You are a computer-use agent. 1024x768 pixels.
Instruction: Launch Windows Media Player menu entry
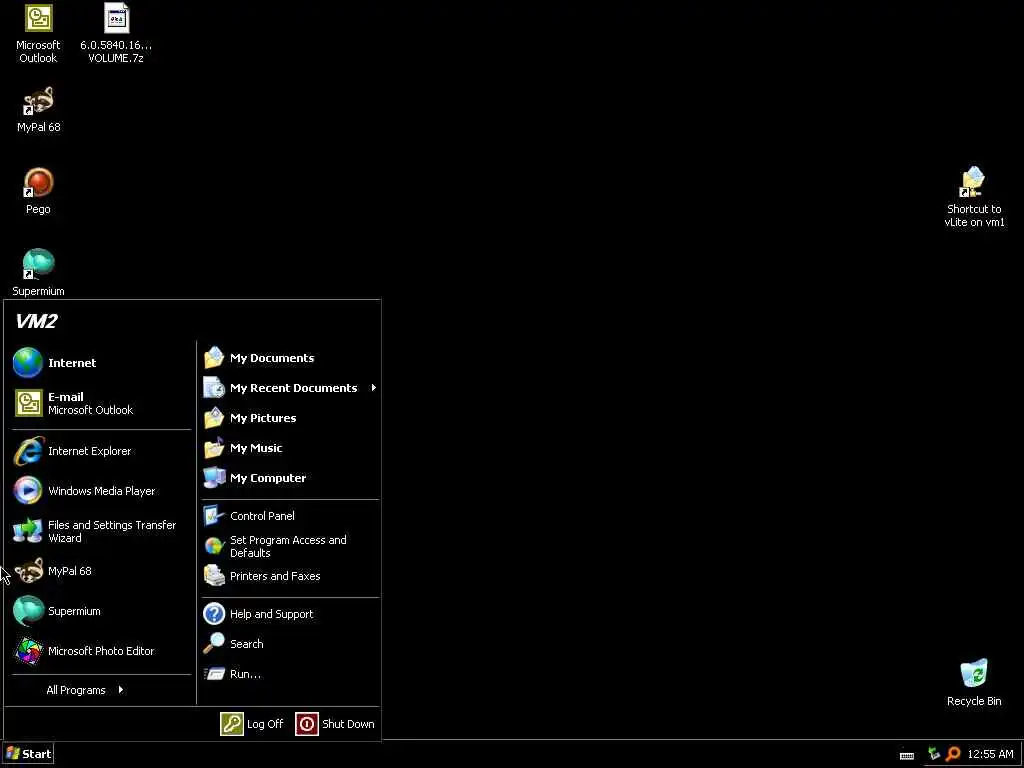pos(102,490)
